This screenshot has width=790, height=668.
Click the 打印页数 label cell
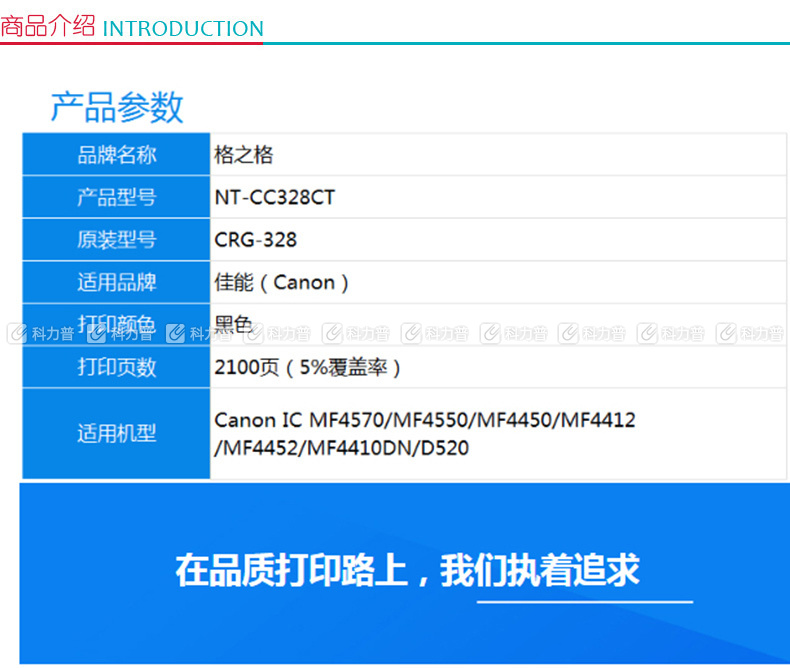117,367
